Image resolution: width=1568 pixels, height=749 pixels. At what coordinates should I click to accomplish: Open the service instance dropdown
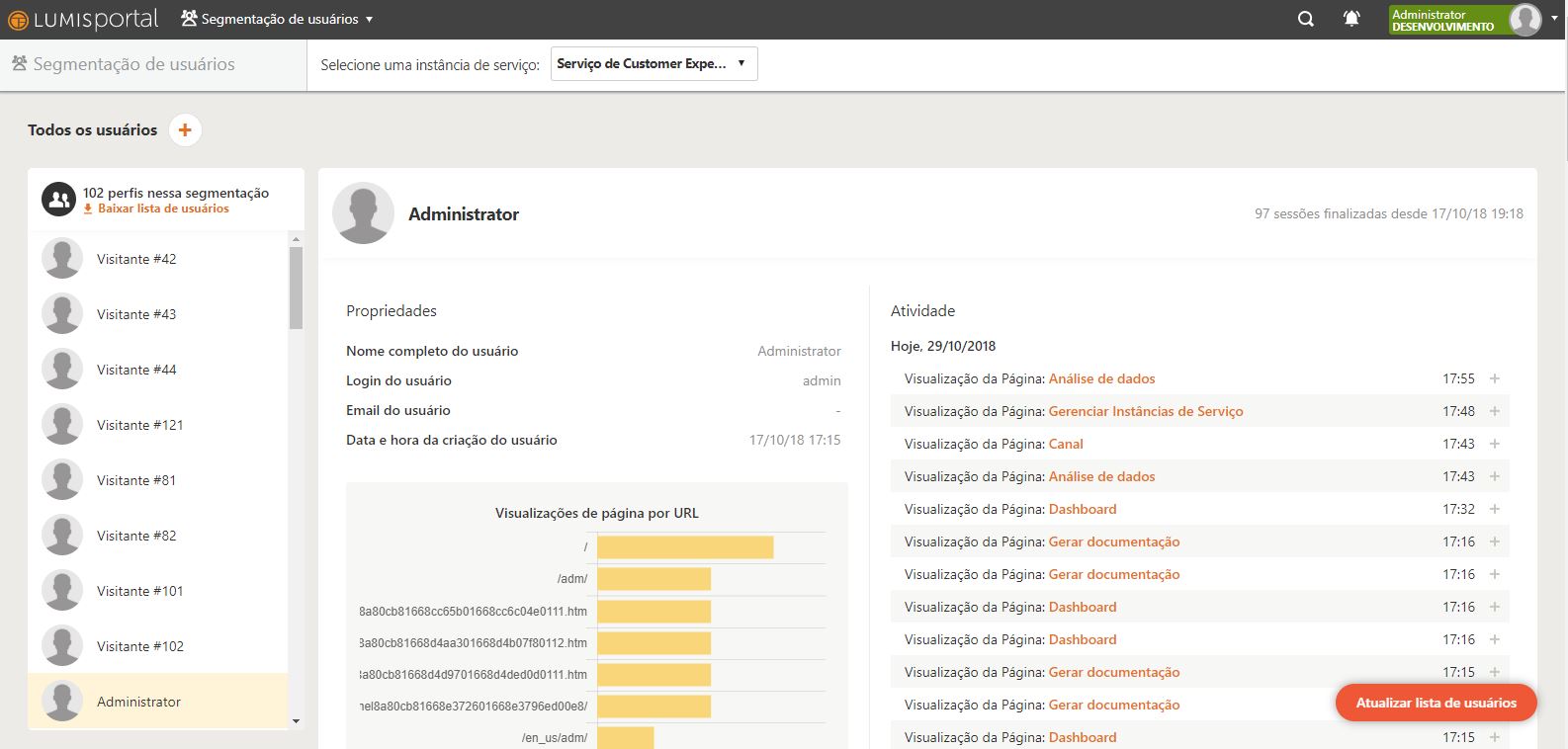pyautogui.click(x=653, y=63)
